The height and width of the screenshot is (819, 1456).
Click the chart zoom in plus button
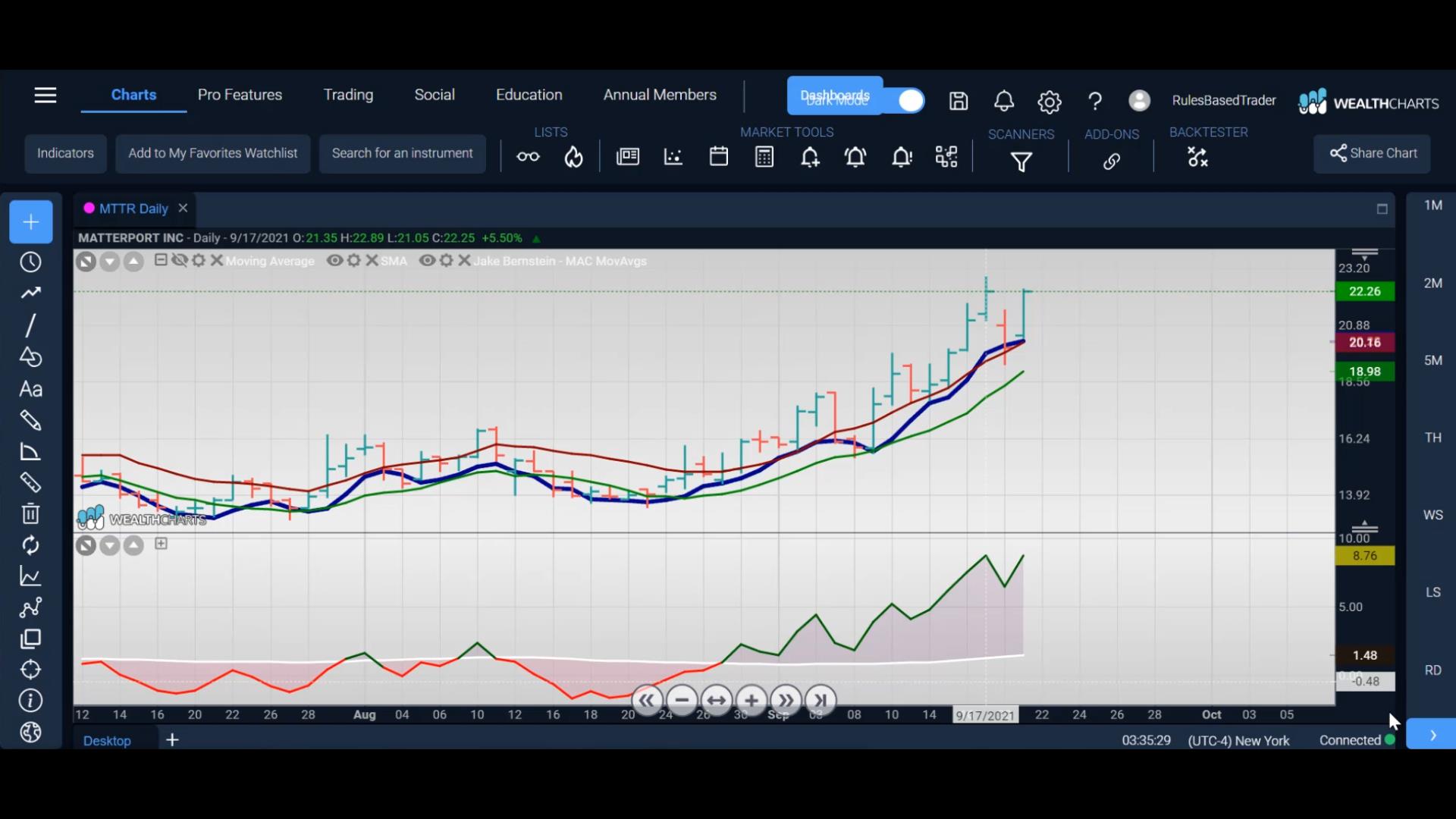(x=752, y=701)
